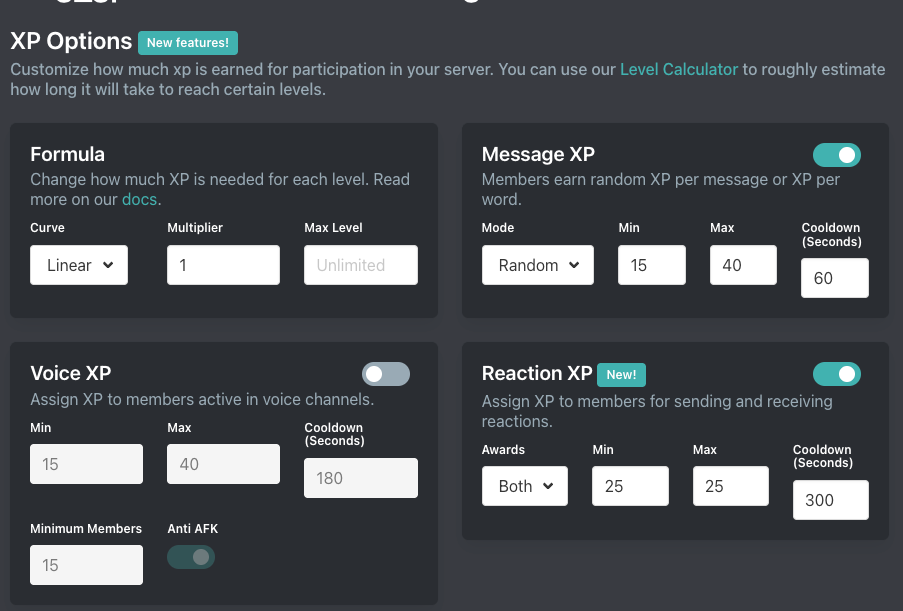Viewport: 903px width, 611px height.
Task: Enable the Voice XP toggle
Action: point(385,374)
